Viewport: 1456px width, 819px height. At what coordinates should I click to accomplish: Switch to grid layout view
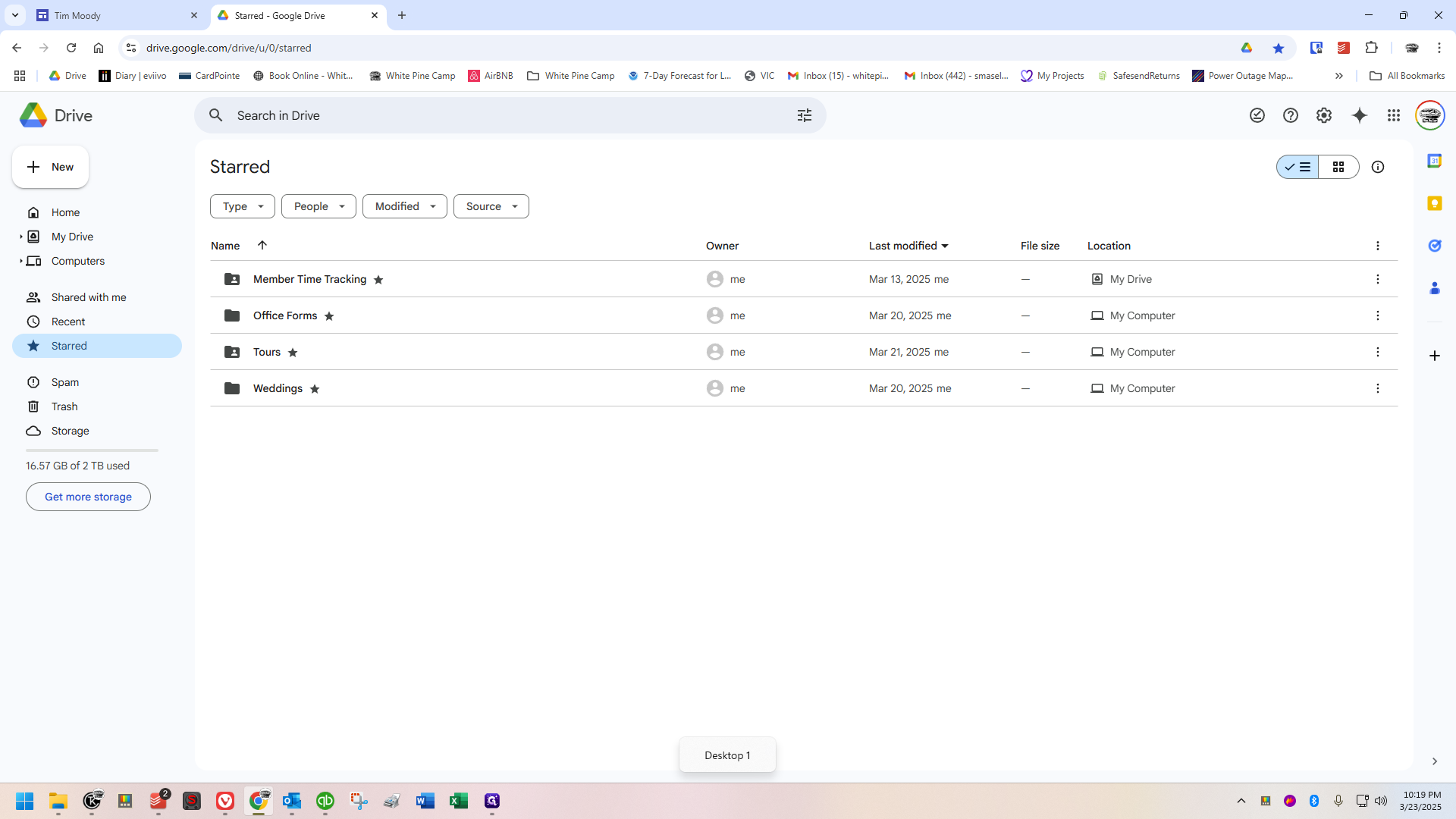(1338, 167)
